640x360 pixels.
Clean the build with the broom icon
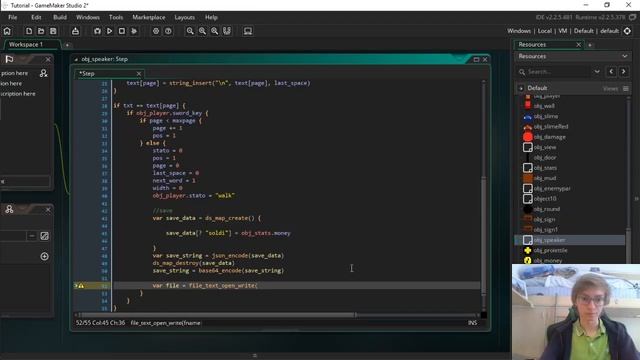134,31
